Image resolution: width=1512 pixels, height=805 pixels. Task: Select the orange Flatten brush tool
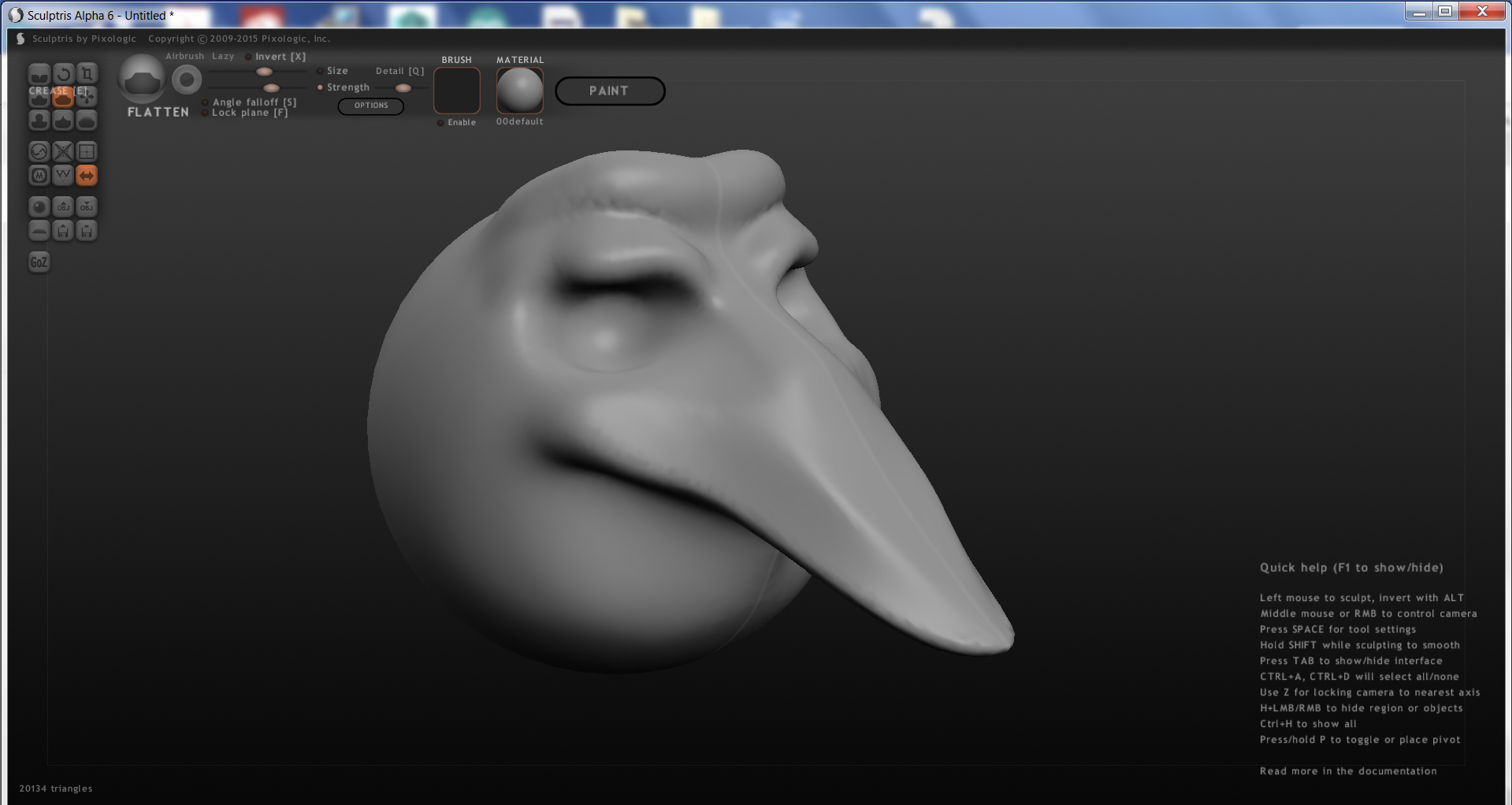coord(63,97)
